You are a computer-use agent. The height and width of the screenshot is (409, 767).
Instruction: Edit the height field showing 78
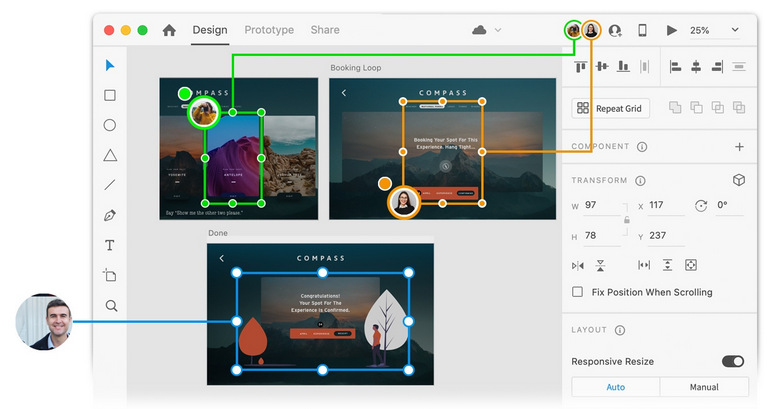602,236
